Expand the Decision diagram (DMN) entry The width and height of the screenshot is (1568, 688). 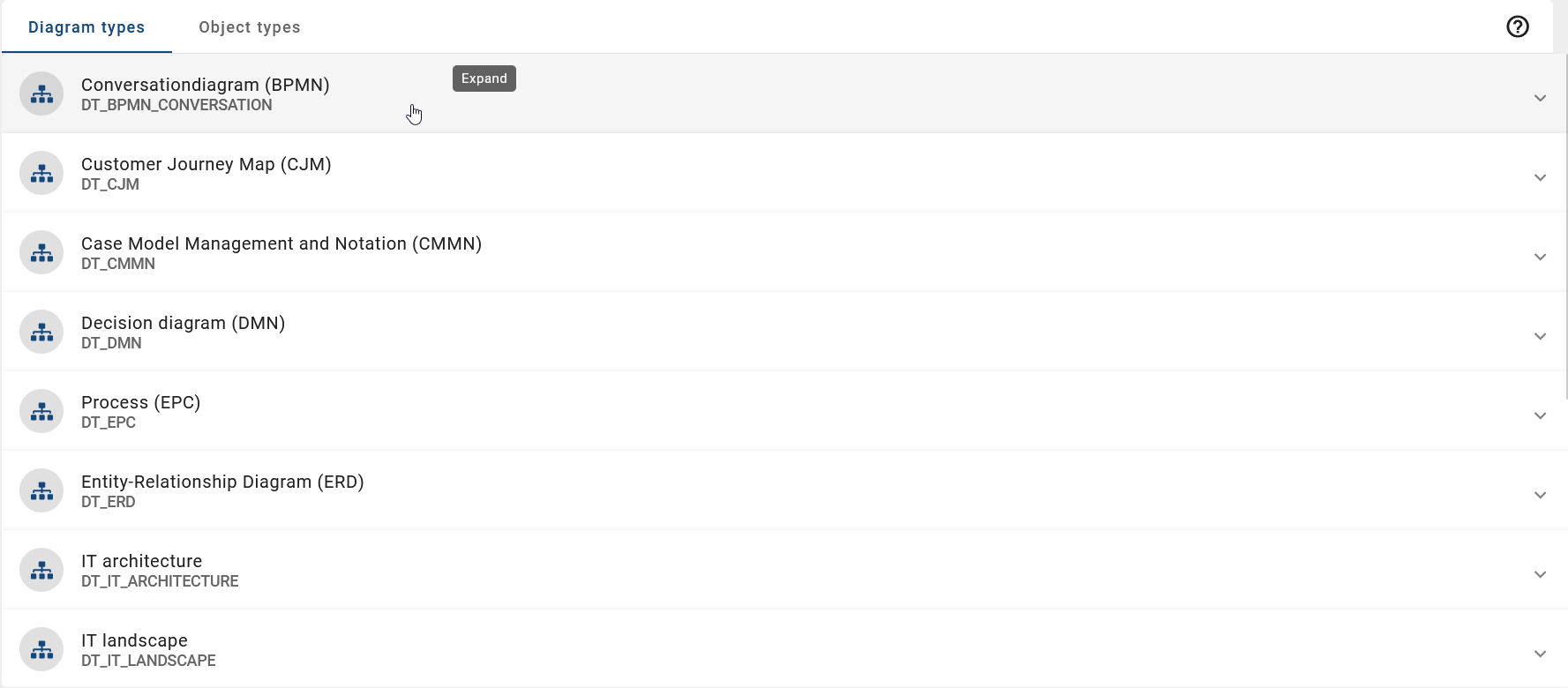coord(1541,336)
